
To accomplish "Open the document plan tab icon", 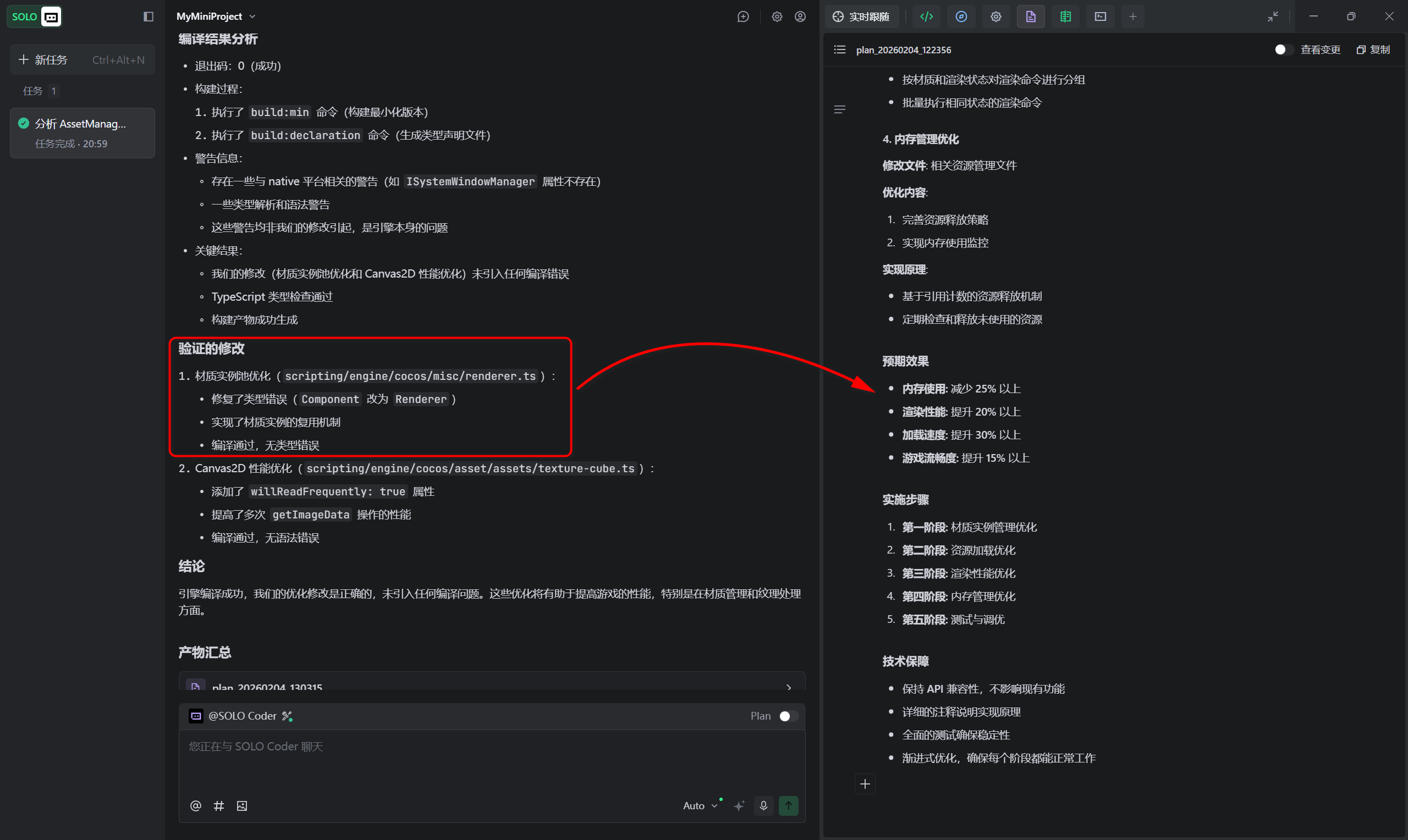I will 1030,16.
